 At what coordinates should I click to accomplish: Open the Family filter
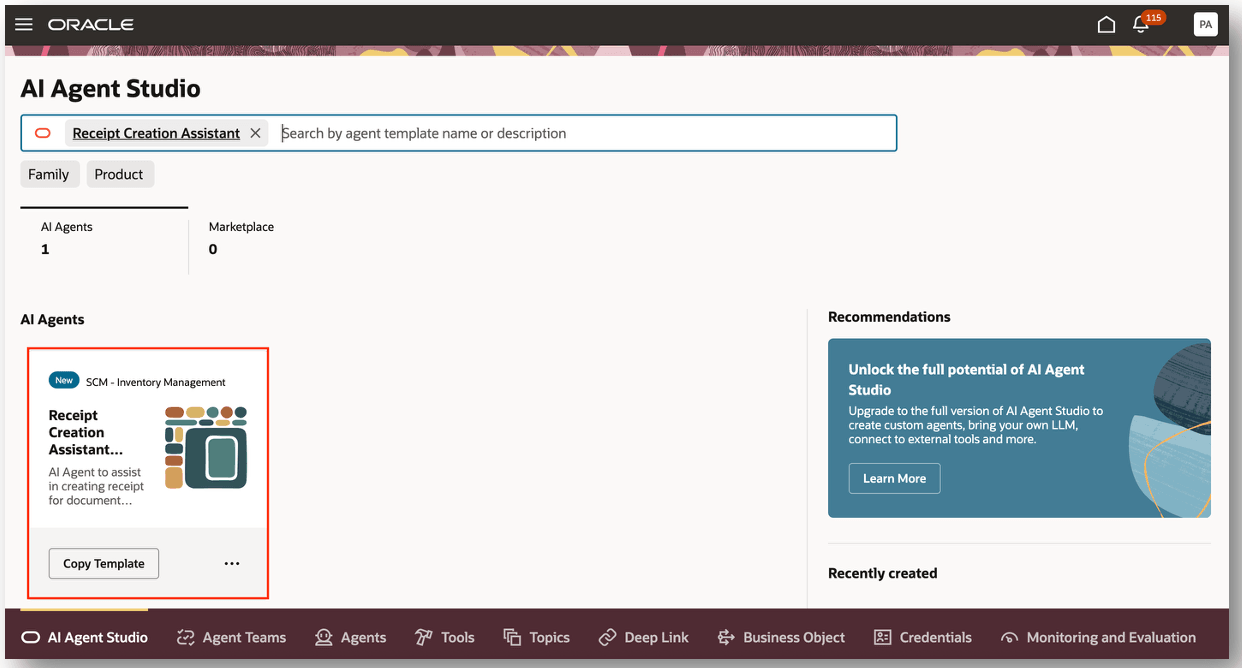coord(49,174)
